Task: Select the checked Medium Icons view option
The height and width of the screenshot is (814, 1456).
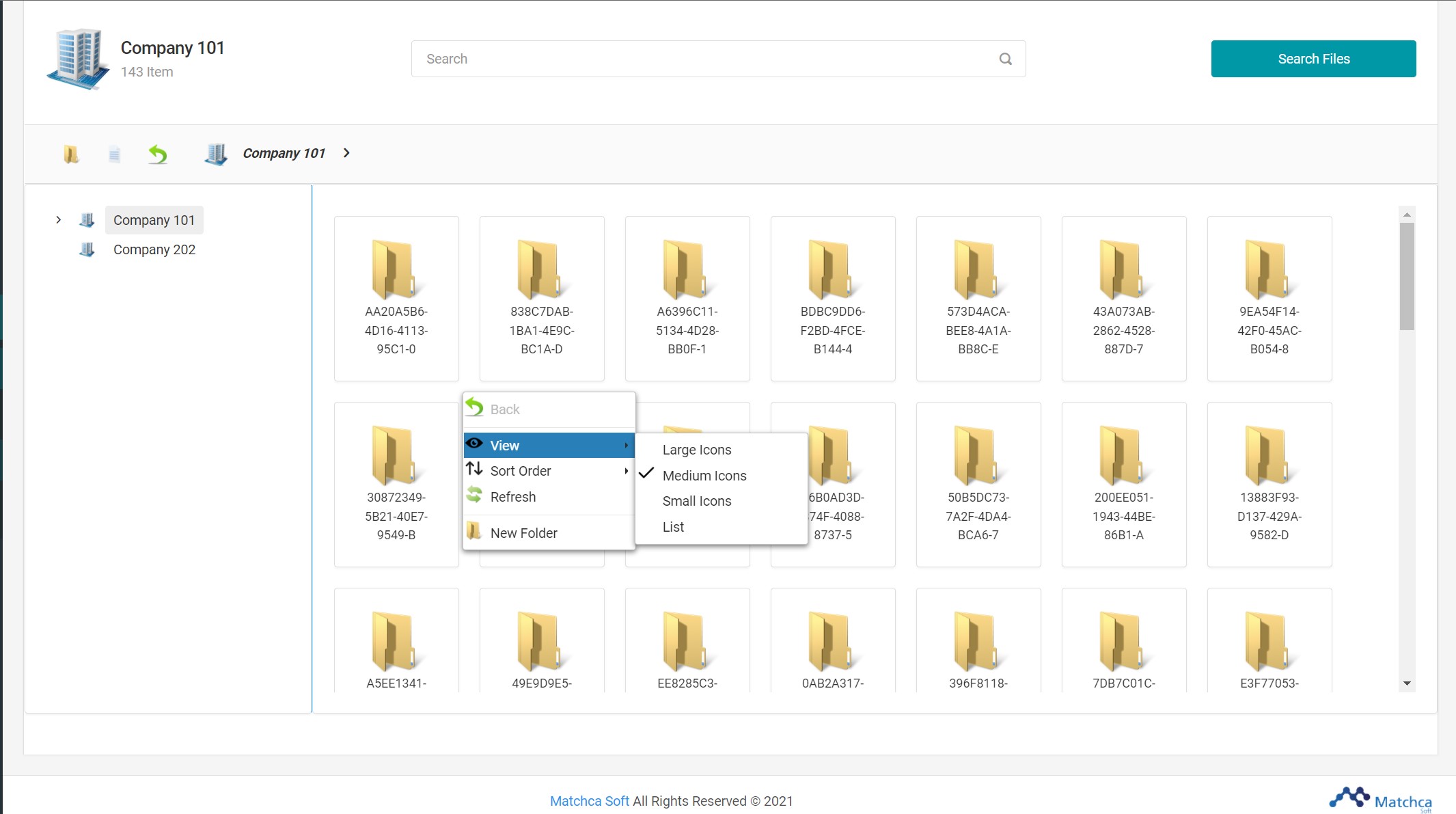Action: click(704, 476)
